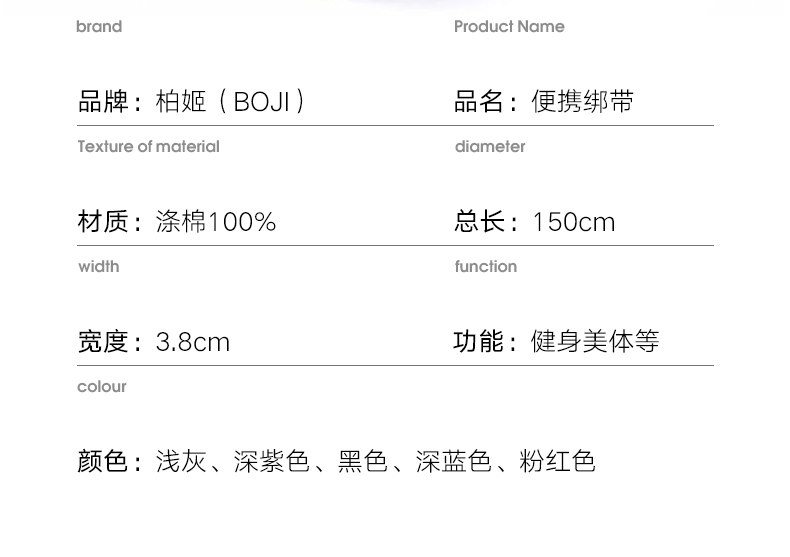This screenshot has height=557, width=790.
Task: Click the 'Texture of material' heading
Action: click(148, 147)
